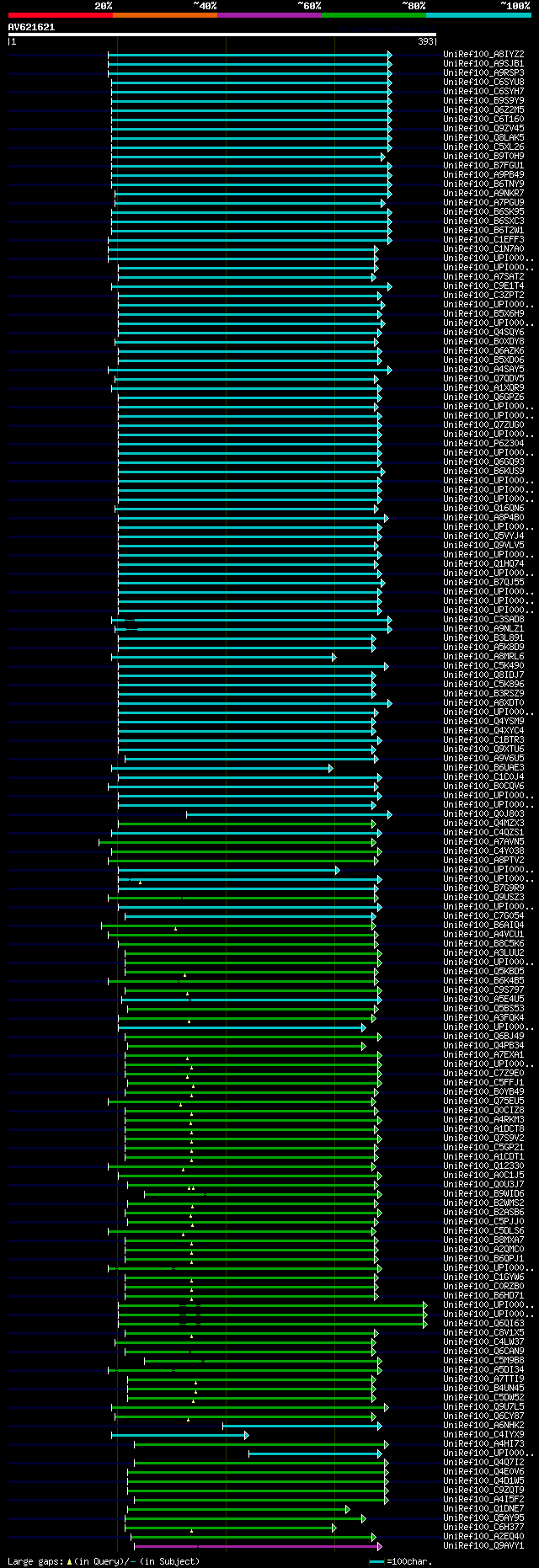
Task: Select label UniRef100_Q8LAK5
Action: 483,137
